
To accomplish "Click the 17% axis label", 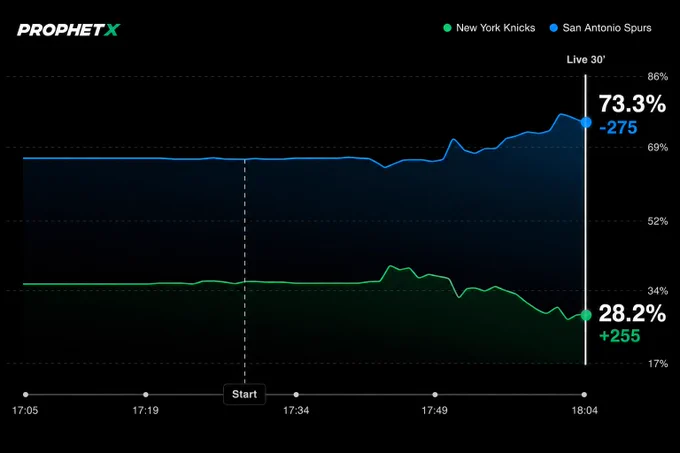I will [x=658, y=364].
